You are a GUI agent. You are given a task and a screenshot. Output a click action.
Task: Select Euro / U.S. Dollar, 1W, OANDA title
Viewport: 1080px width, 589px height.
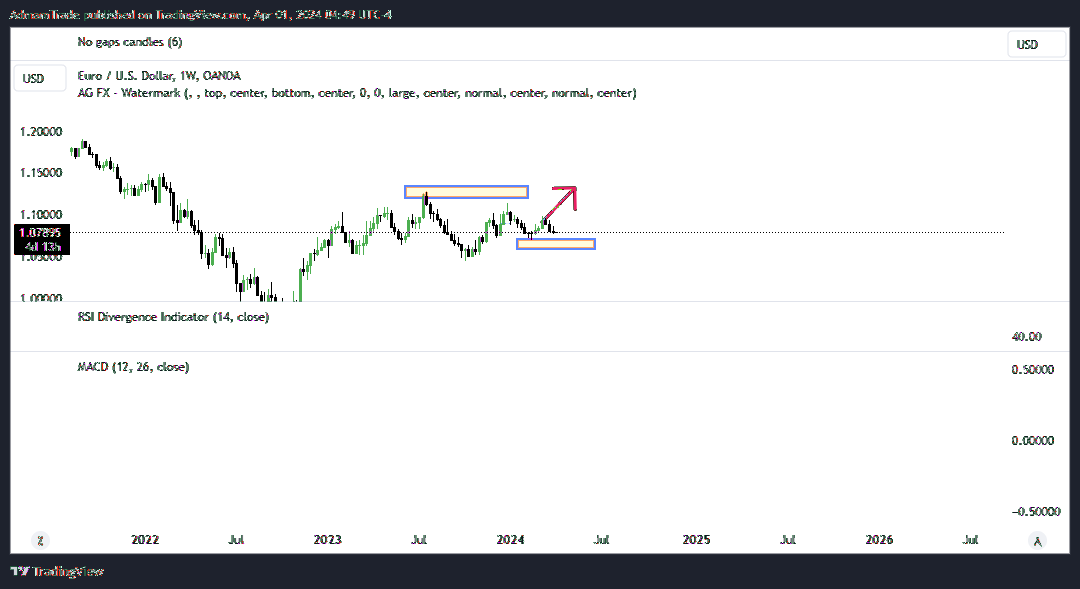159,76
